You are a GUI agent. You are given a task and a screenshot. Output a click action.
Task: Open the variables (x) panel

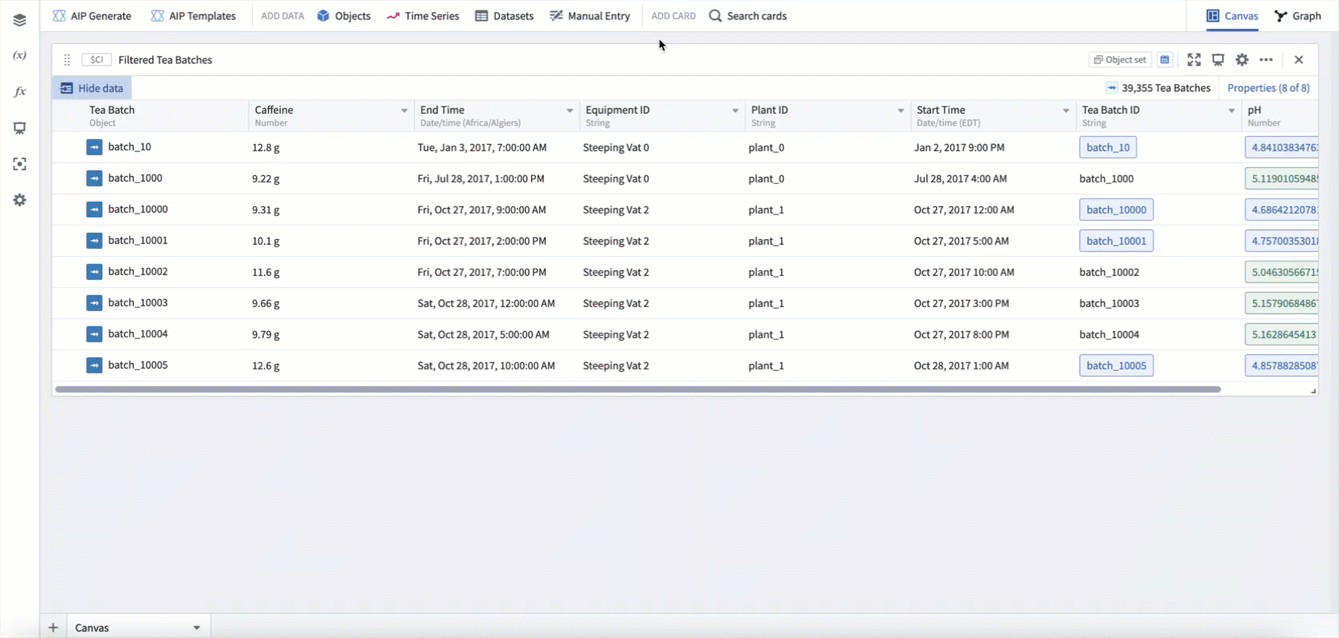click(x=19, y=56)
